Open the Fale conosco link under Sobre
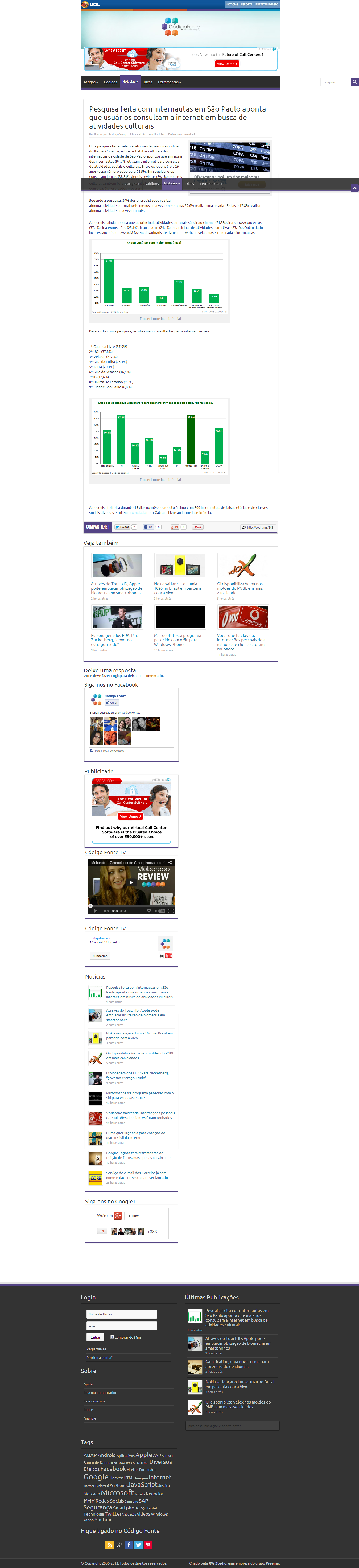Viewport: 359px width, 1568px height. pyautogui.click(x=94, y=1401)
